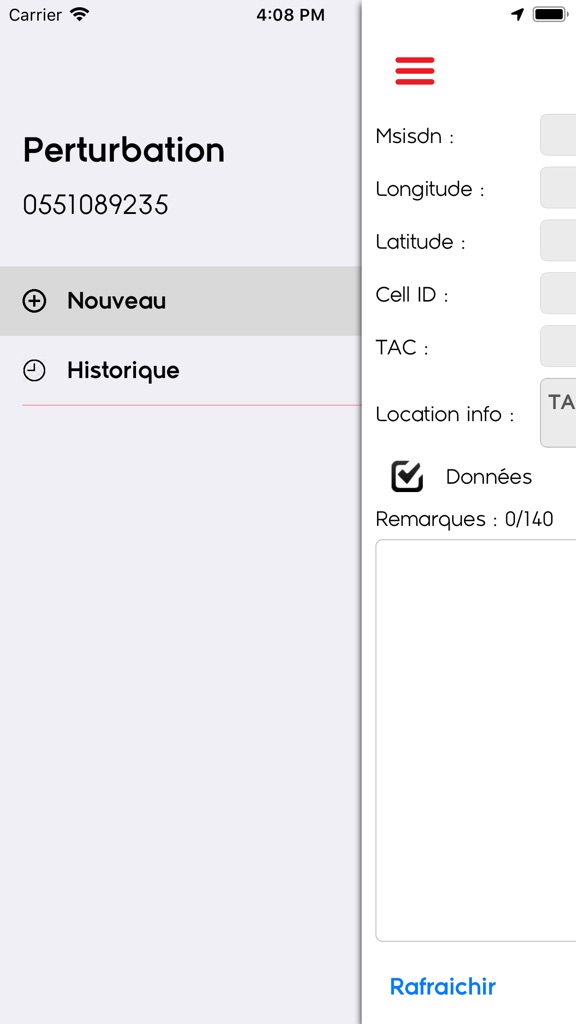Open the Historique menu item
This screenshot has width=576, height=1024.
(180, 371)
